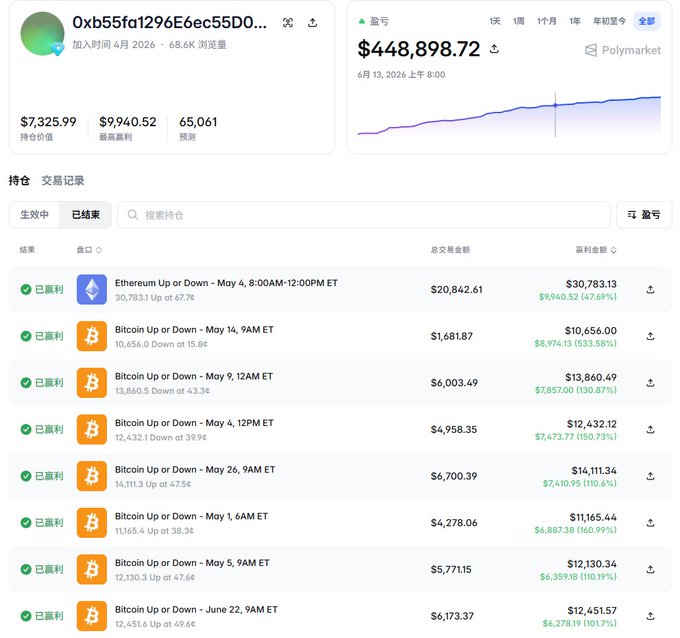Image resolution: width=680 pixels, height=638 pixels.
Task: Click the 68.6K 浏览量 view count
Action: (197, 45)
